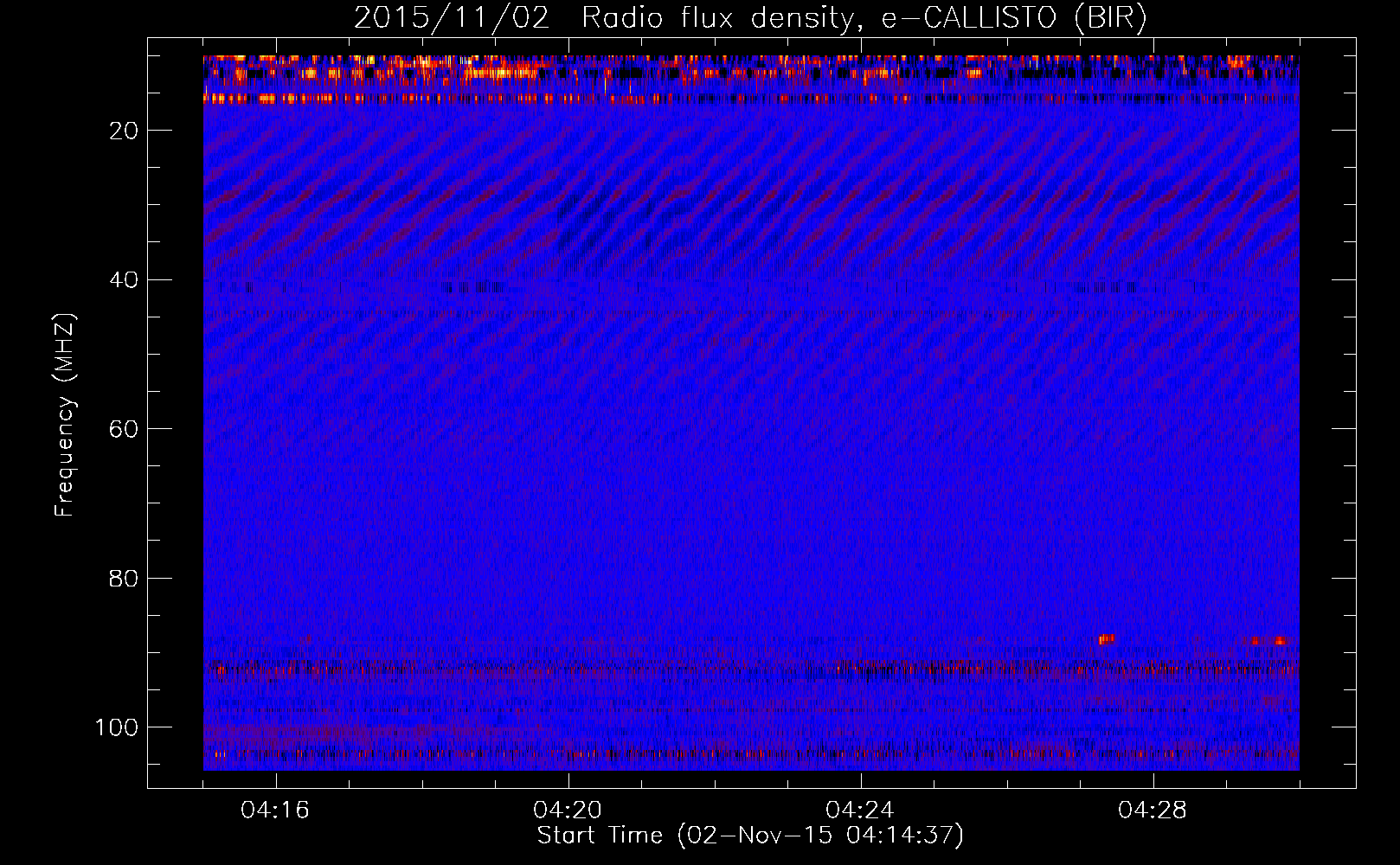
Task: Click the '40' frequency tick label
Action: point(125,279)
